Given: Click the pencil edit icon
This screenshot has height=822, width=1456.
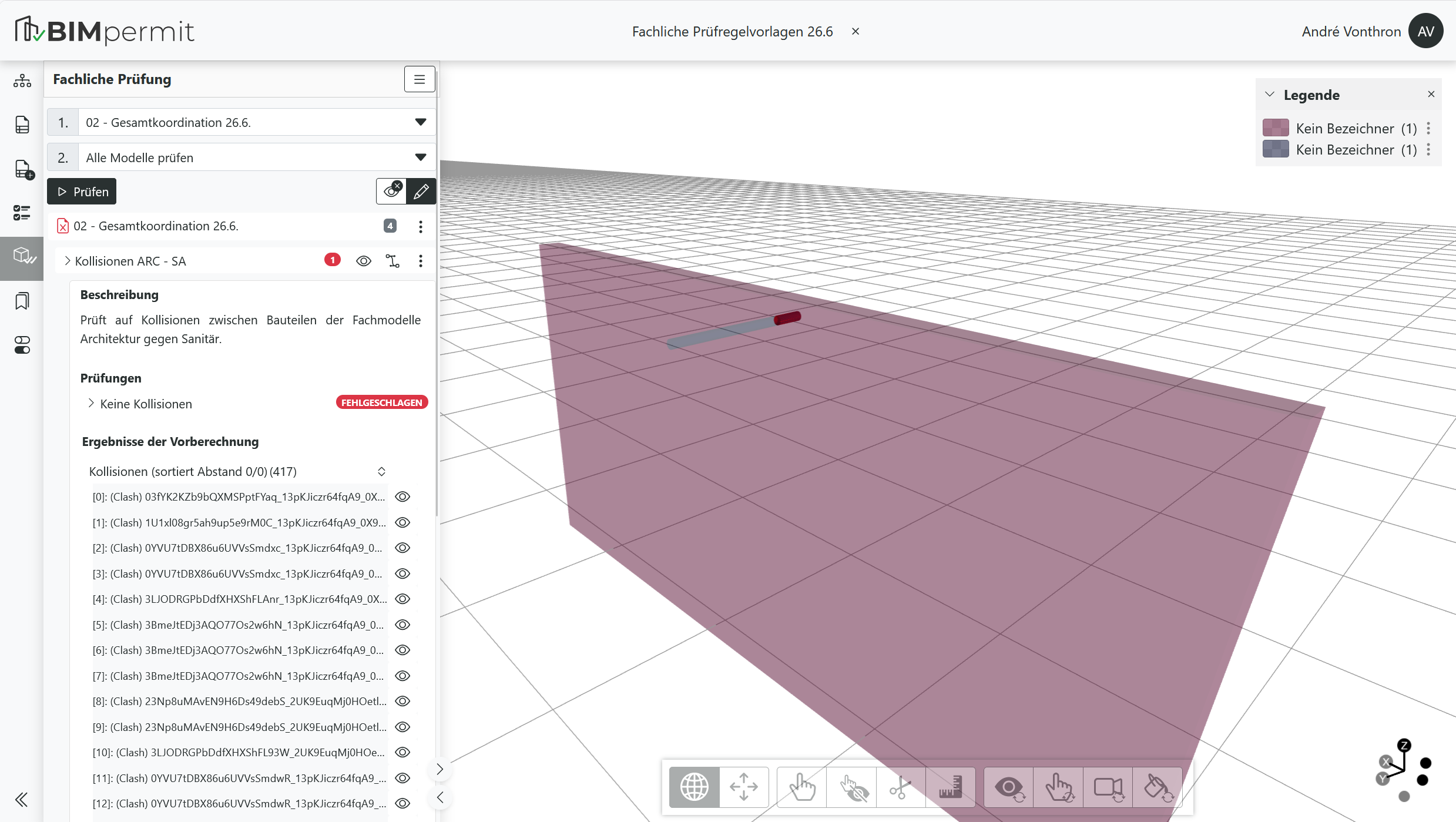Looking at the screenshot, I should pyautogui.click(x=421, y=192).
